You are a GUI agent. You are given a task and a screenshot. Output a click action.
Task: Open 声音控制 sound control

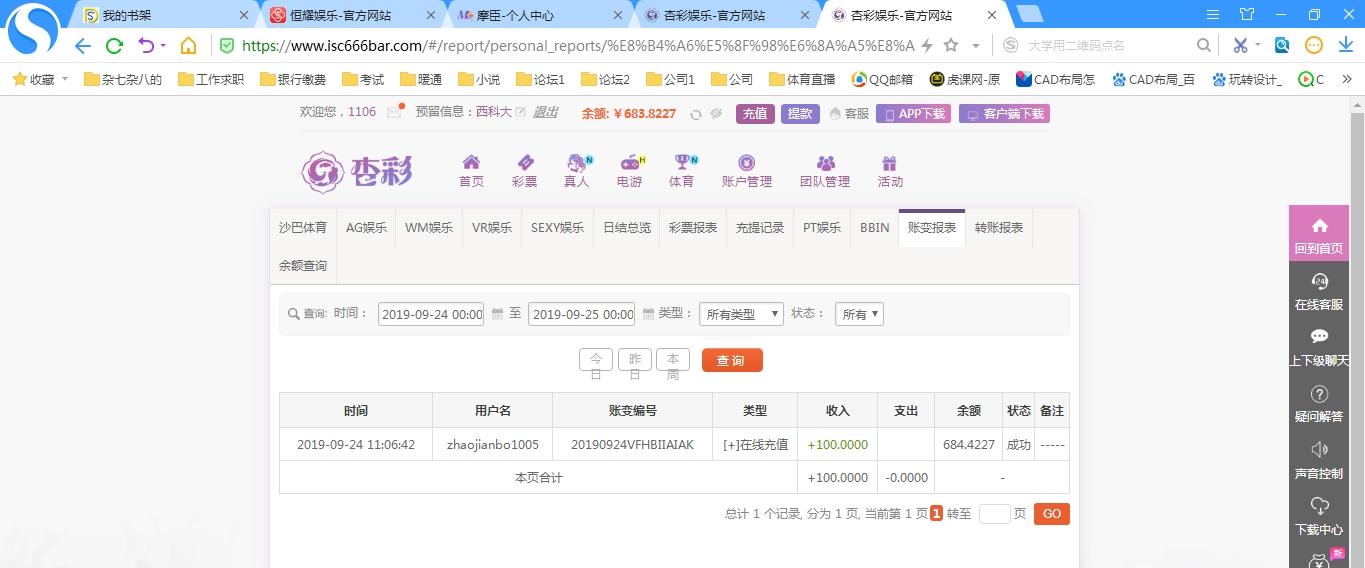pyautogui.click(x=1318, y=460)
